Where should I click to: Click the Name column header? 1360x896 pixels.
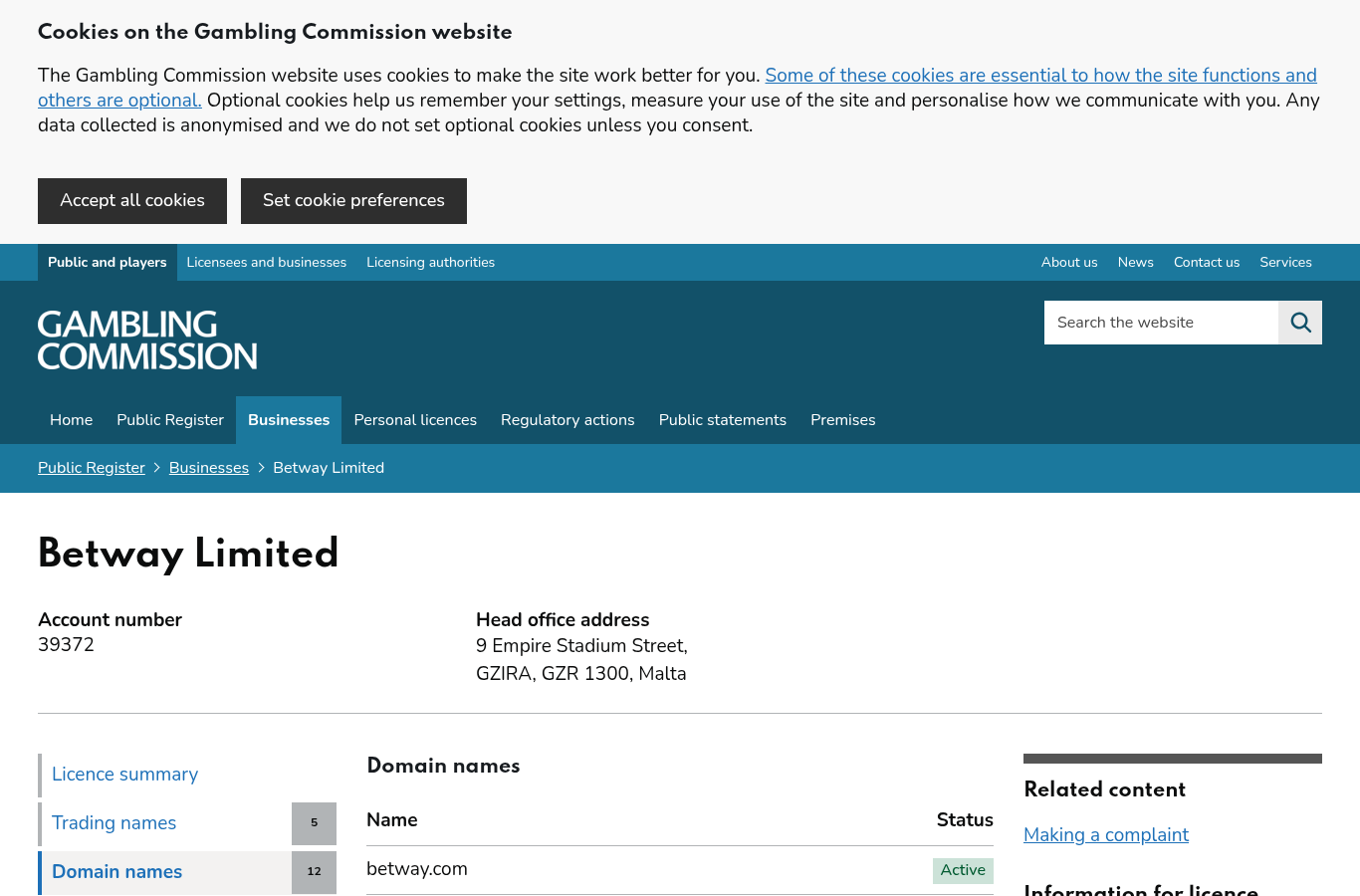[x=392, y=820]
